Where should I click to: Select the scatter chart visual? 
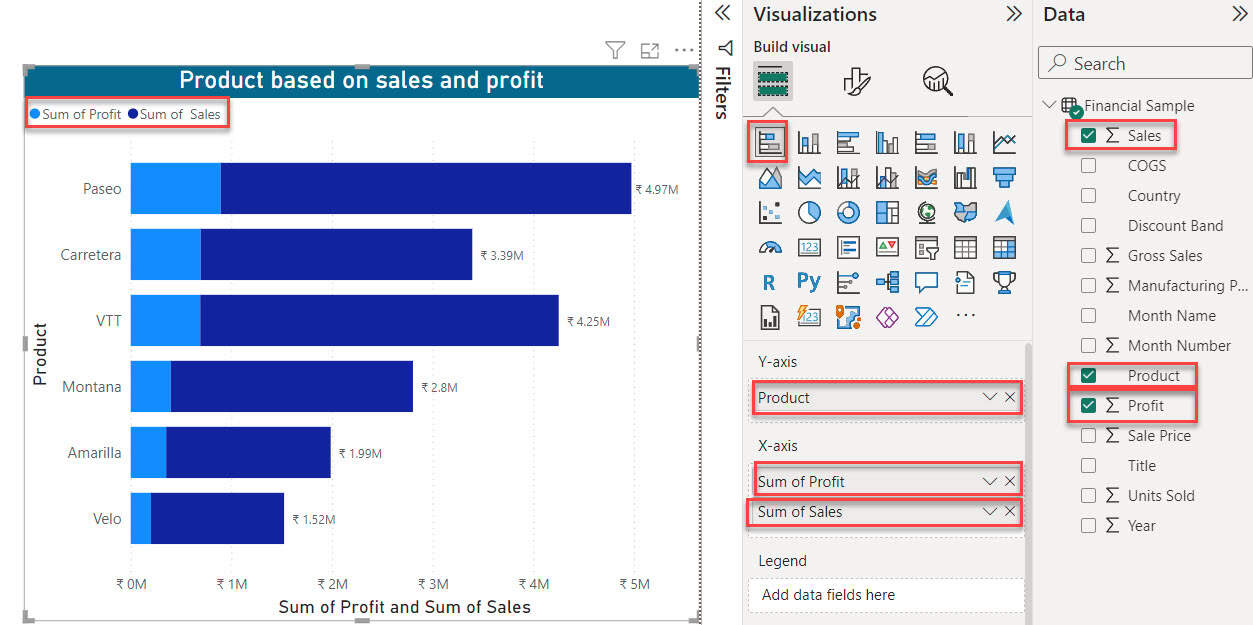pos(770,212)
